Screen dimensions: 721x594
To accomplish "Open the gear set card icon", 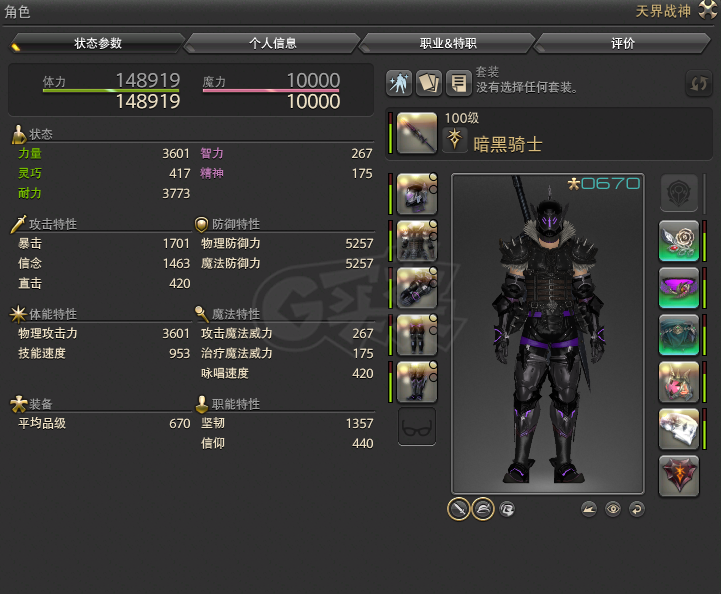I will [429, 83].
